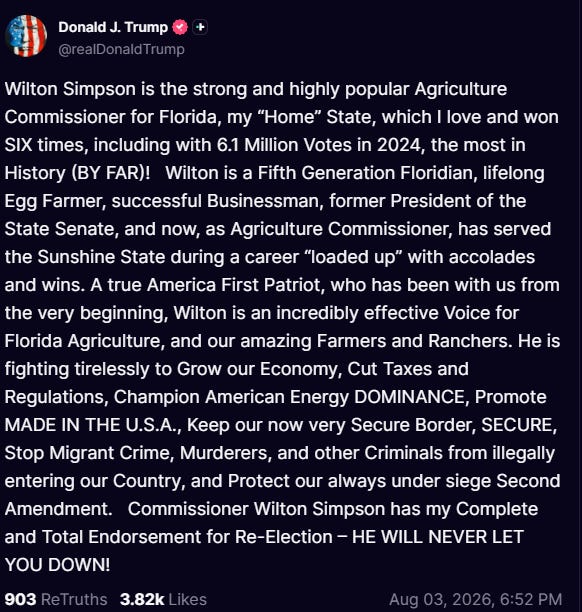Image resolution: width=582 pixels, height=612 pixels.
Task: Open the flag-painted profile avatar
Action: (26, 36)
